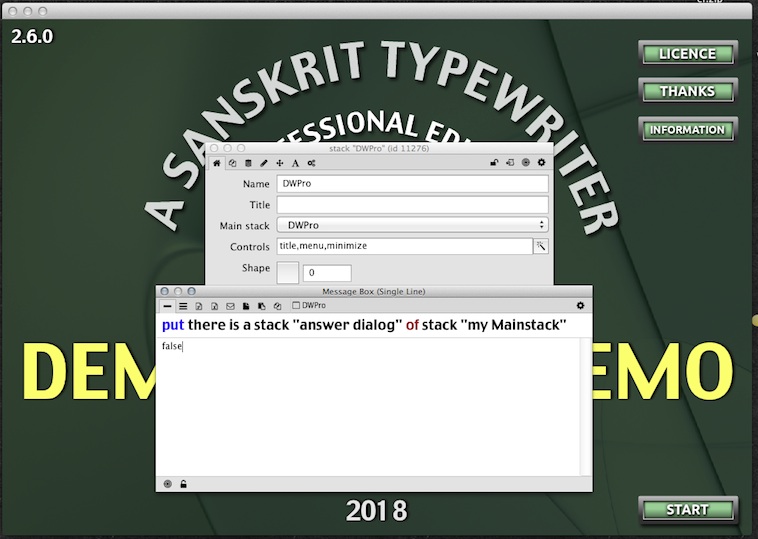Click the Message Box (Single Line) title bar
Image resolution: width=758 pixels, height=539 pixels.
click(374, 291)
